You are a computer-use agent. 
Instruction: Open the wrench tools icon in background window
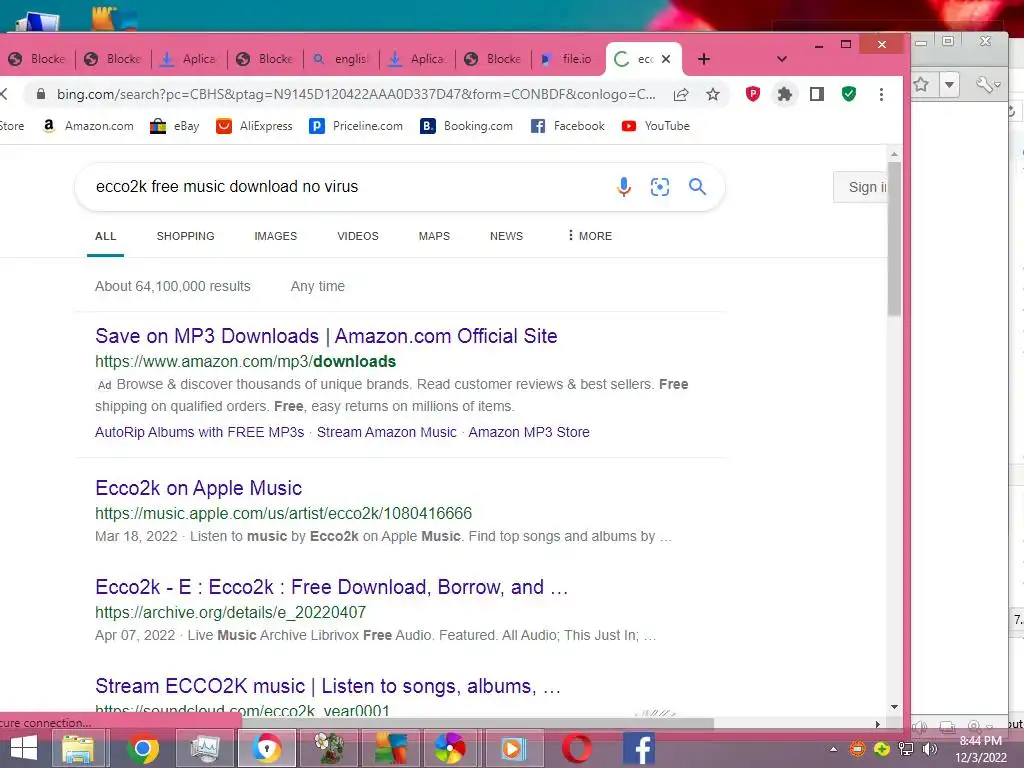coord(987,84)
